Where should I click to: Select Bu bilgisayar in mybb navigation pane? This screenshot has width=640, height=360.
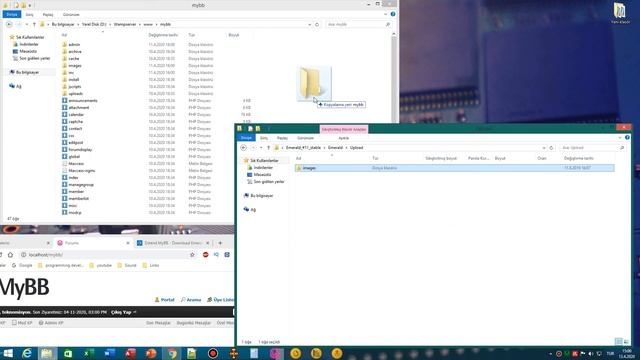(27, 72)
